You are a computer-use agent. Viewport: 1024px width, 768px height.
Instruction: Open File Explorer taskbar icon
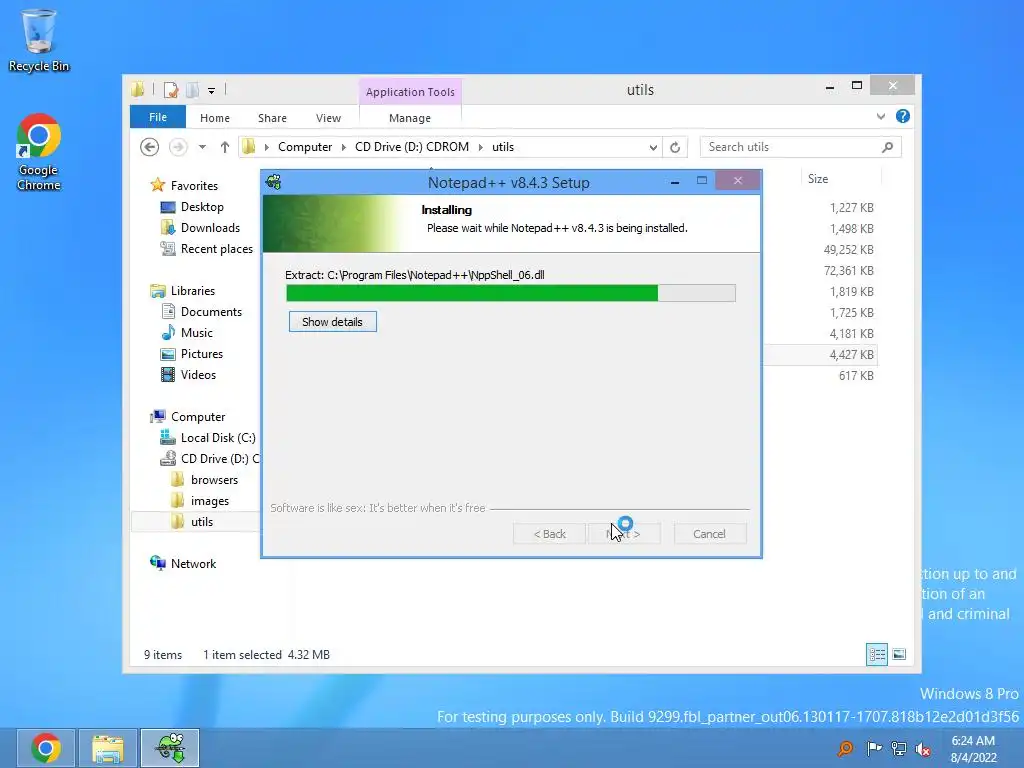(108, 748)
